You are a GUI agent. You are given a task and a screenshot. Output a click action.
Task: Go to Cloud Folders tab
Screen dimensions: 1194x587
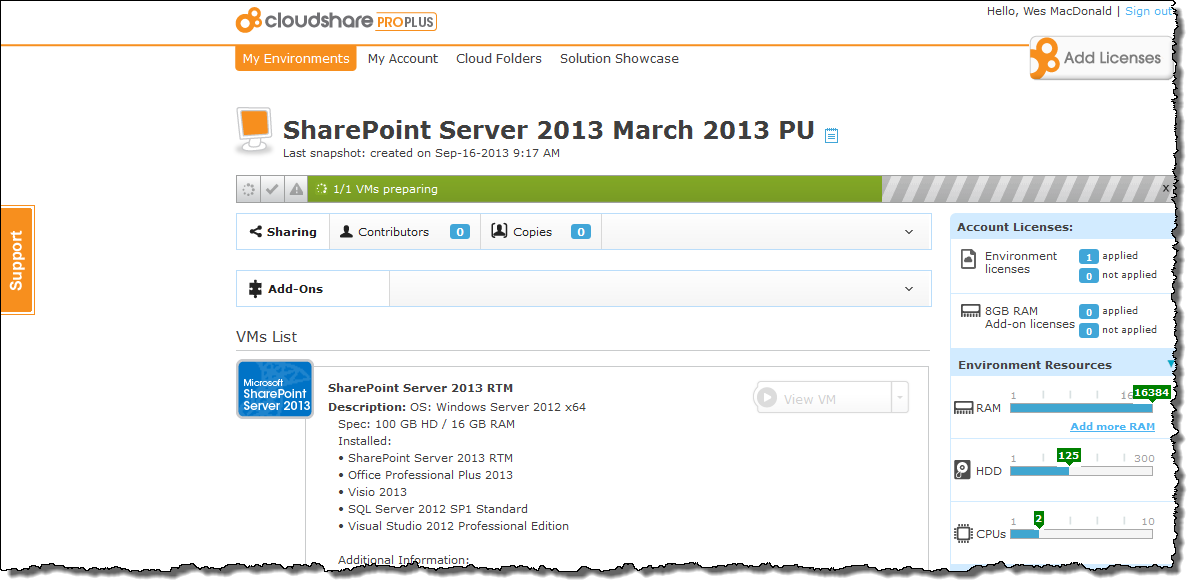pyautogui.click(x=498, y=59)
